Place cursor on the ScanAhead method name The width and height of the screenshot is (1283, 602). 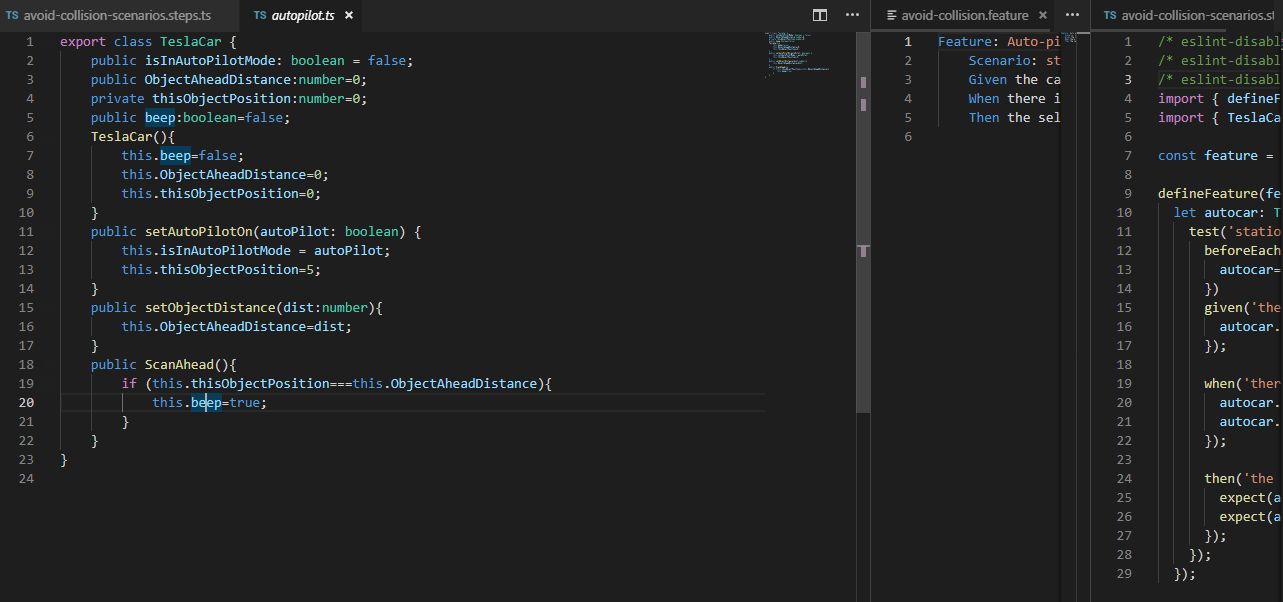click(180, 364)
